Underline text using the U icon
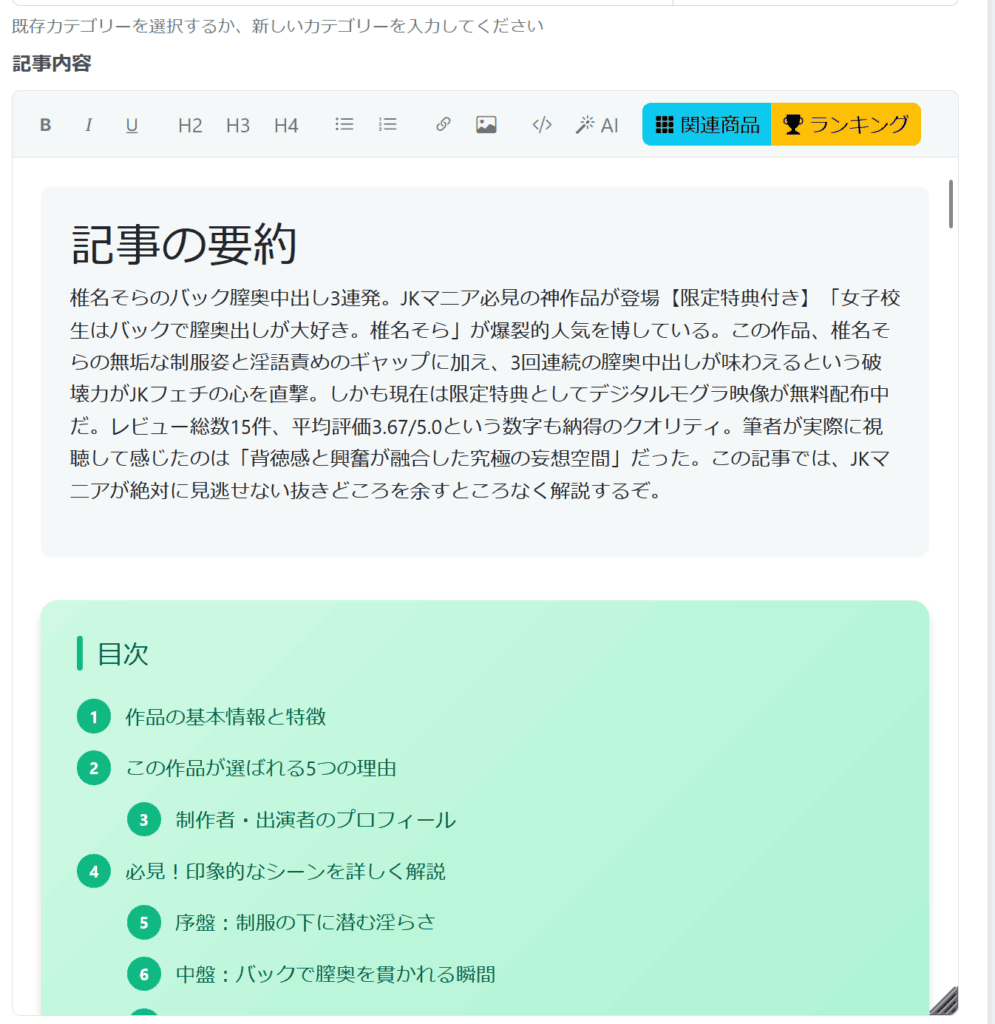This screenshot has height=1024, width=995. click(132, 125)
